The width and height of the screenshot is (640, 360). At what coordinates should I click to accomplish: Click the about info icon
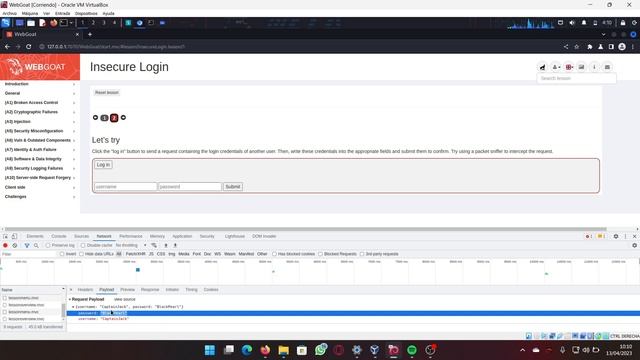pyautogui.click(x=594, y=67)
